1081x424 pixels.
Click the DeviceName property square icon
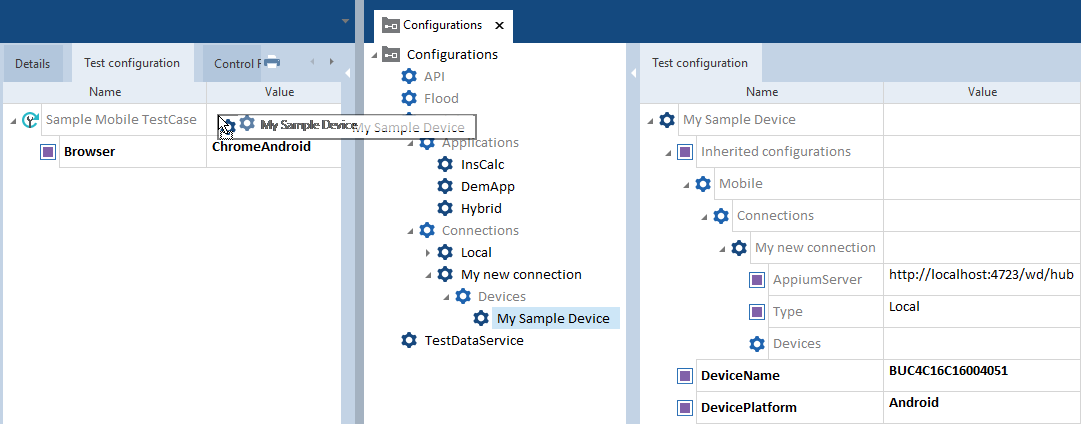tap(685, 376)
